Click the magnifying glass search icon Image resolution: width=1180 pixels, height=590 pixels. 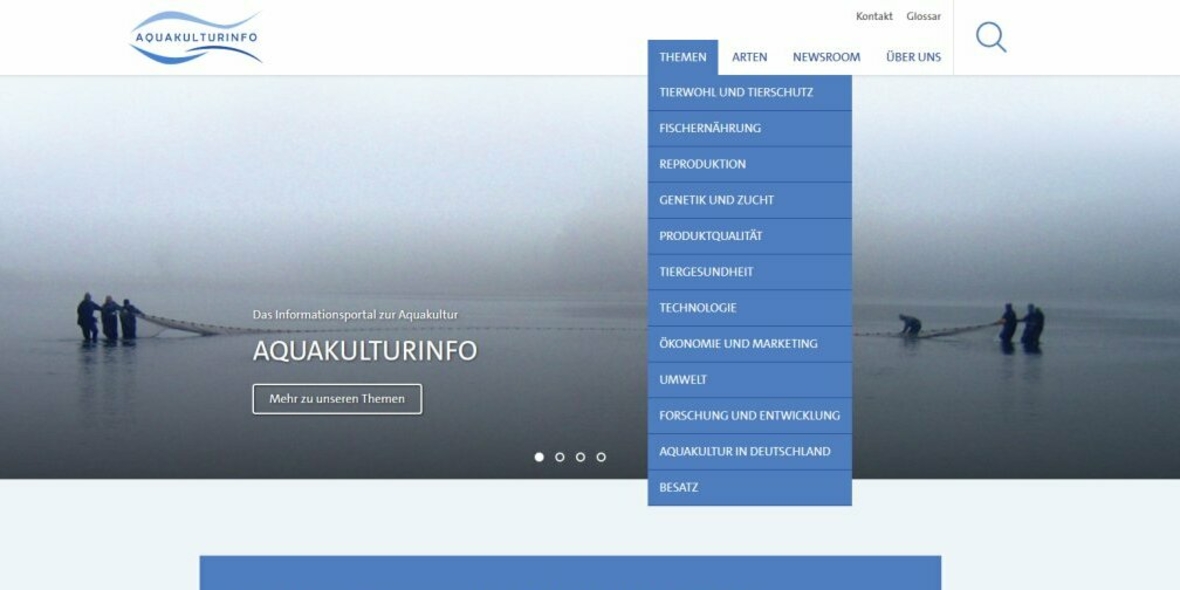coord(990,37)
